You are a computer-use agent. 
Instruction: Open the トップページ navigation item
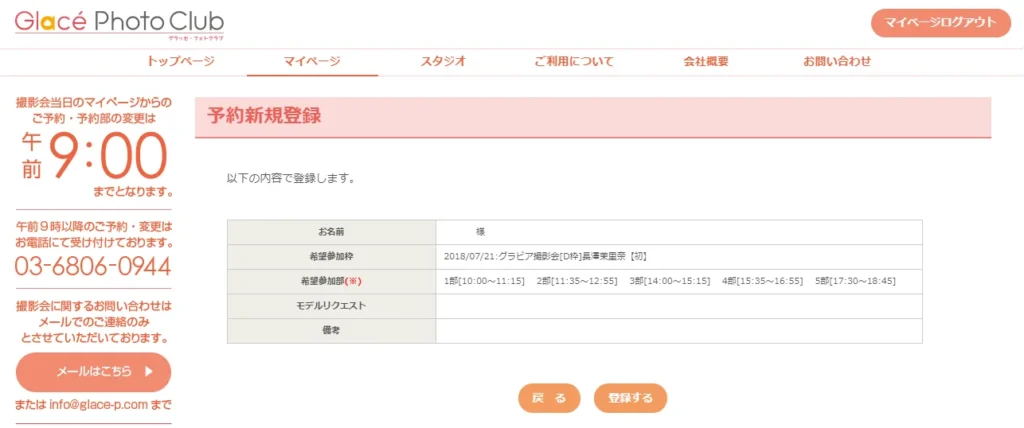point(181,61)
